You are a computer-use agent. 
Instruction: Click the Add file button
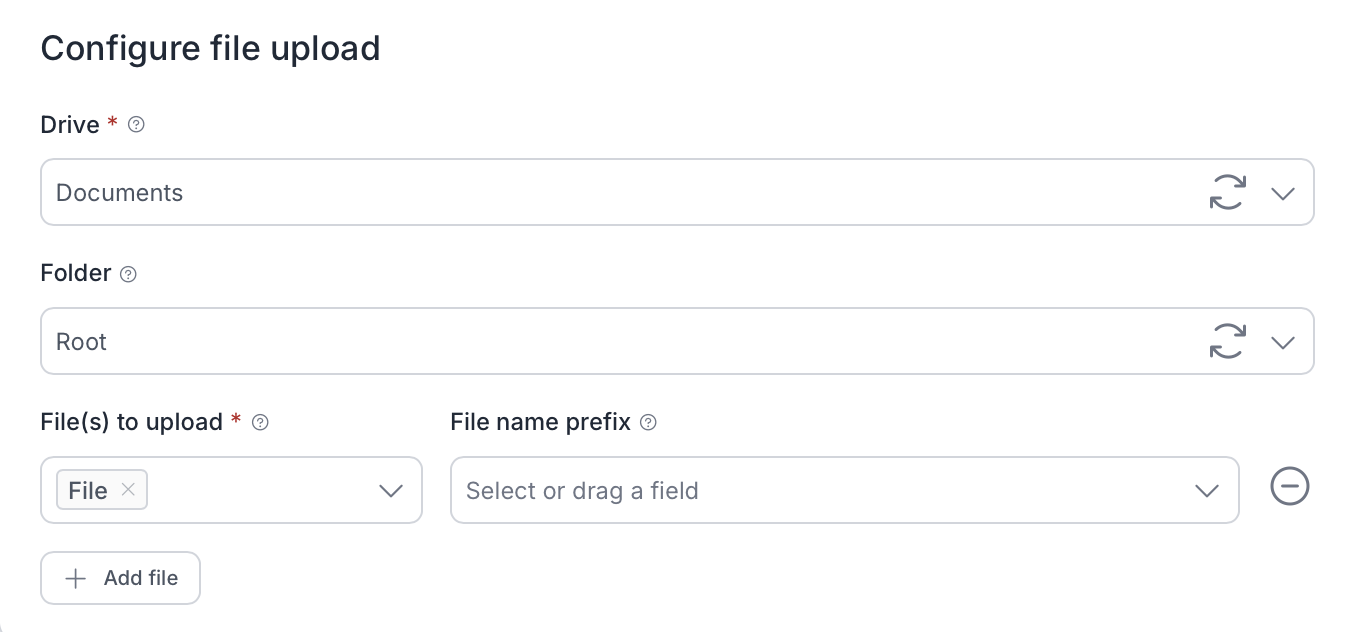pyautogui.click(x=121, y=578)
